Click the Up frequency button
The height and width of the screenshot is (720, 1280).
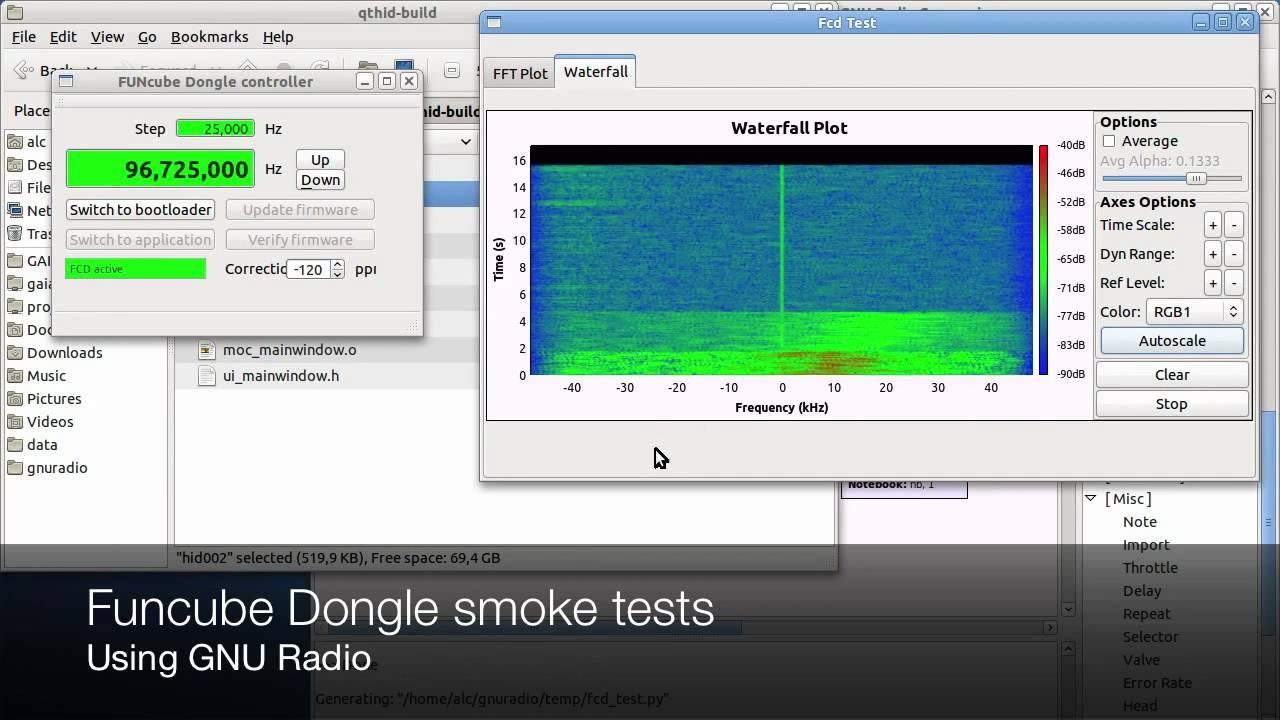pyautogui.click(x=320, y=160)
